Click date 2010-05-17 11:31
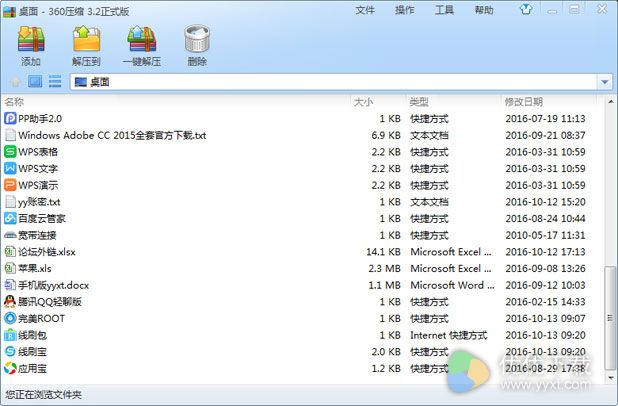This screenshot has width=618, height=406. pyautogui.click(x=545, y=235)
